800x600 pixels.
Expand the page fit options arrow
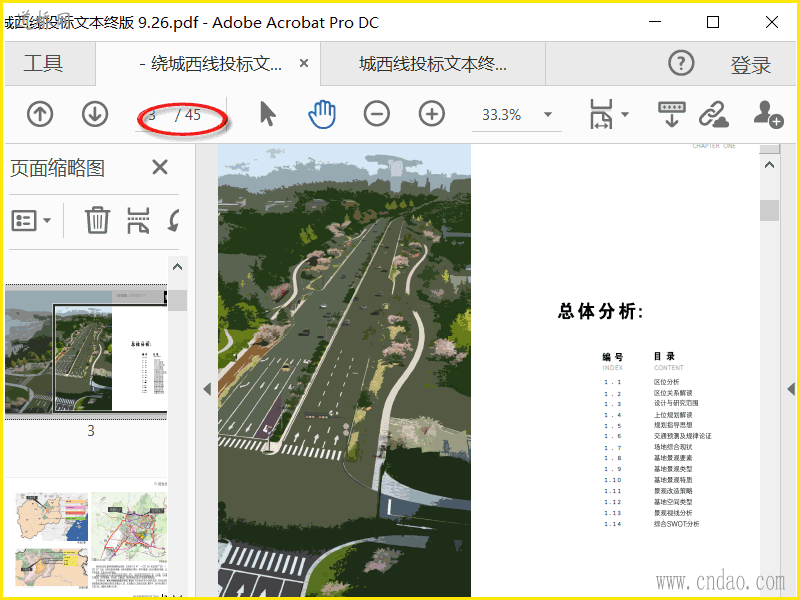(x=625, y=114)
